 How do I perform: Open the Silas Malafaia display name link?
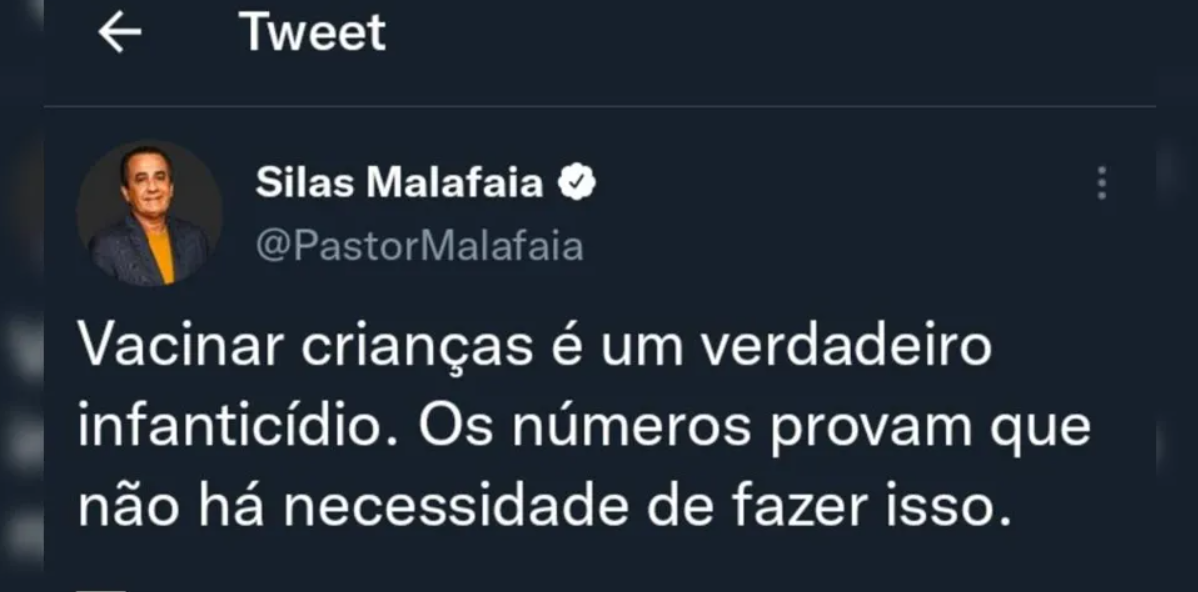click(399, 183)
